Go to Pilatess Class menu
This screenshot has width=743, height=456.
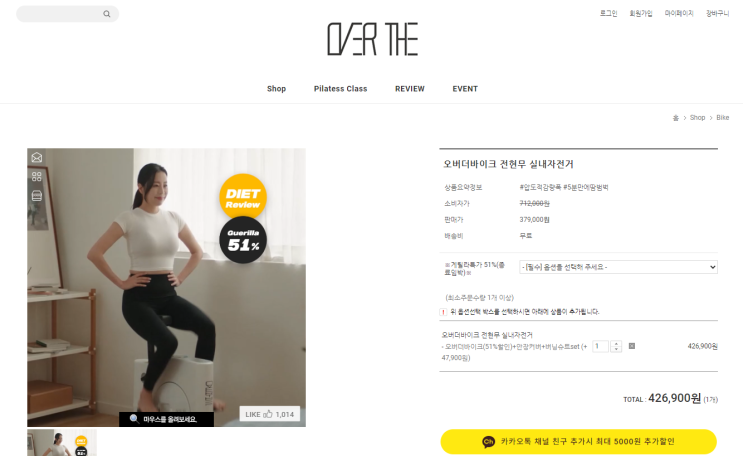pos(340,89)
